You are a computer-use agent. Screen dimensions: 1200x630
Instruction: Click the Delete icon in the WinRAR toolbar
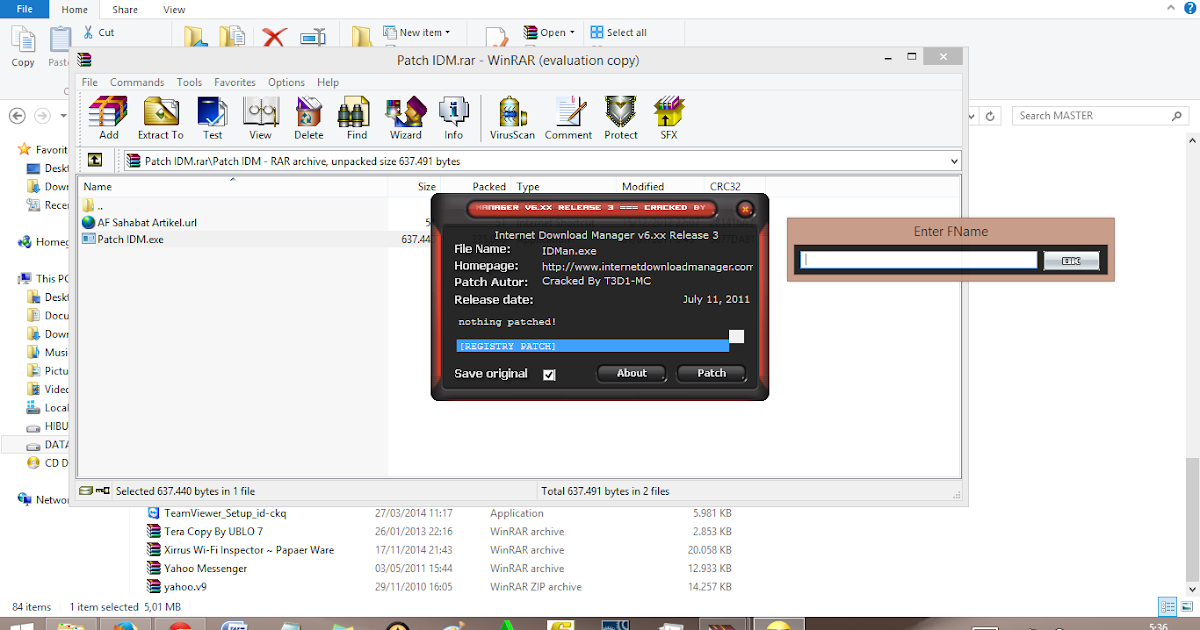click(308, 118)
